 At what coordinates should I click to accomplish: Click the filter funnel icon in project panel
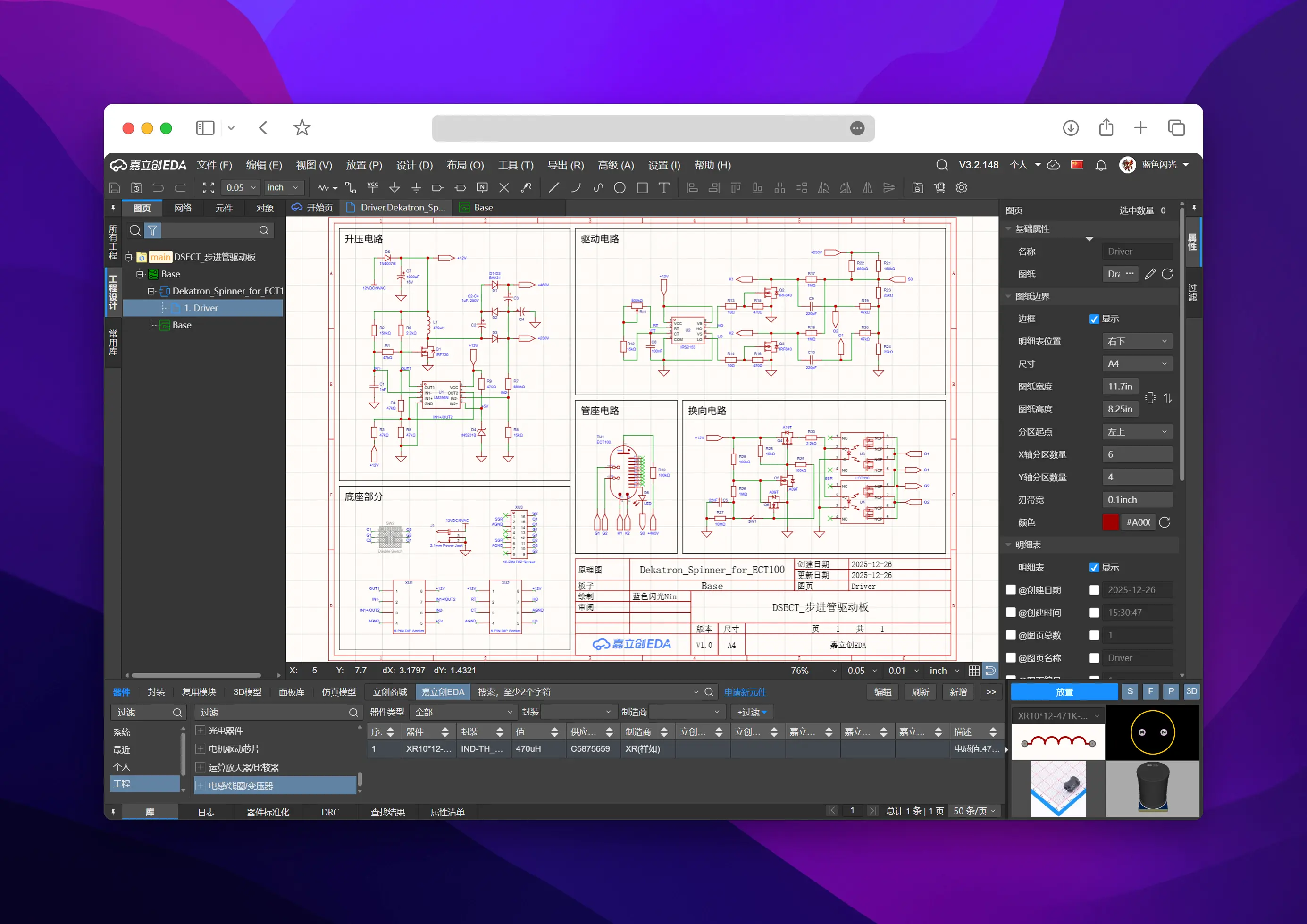(152, 231)
